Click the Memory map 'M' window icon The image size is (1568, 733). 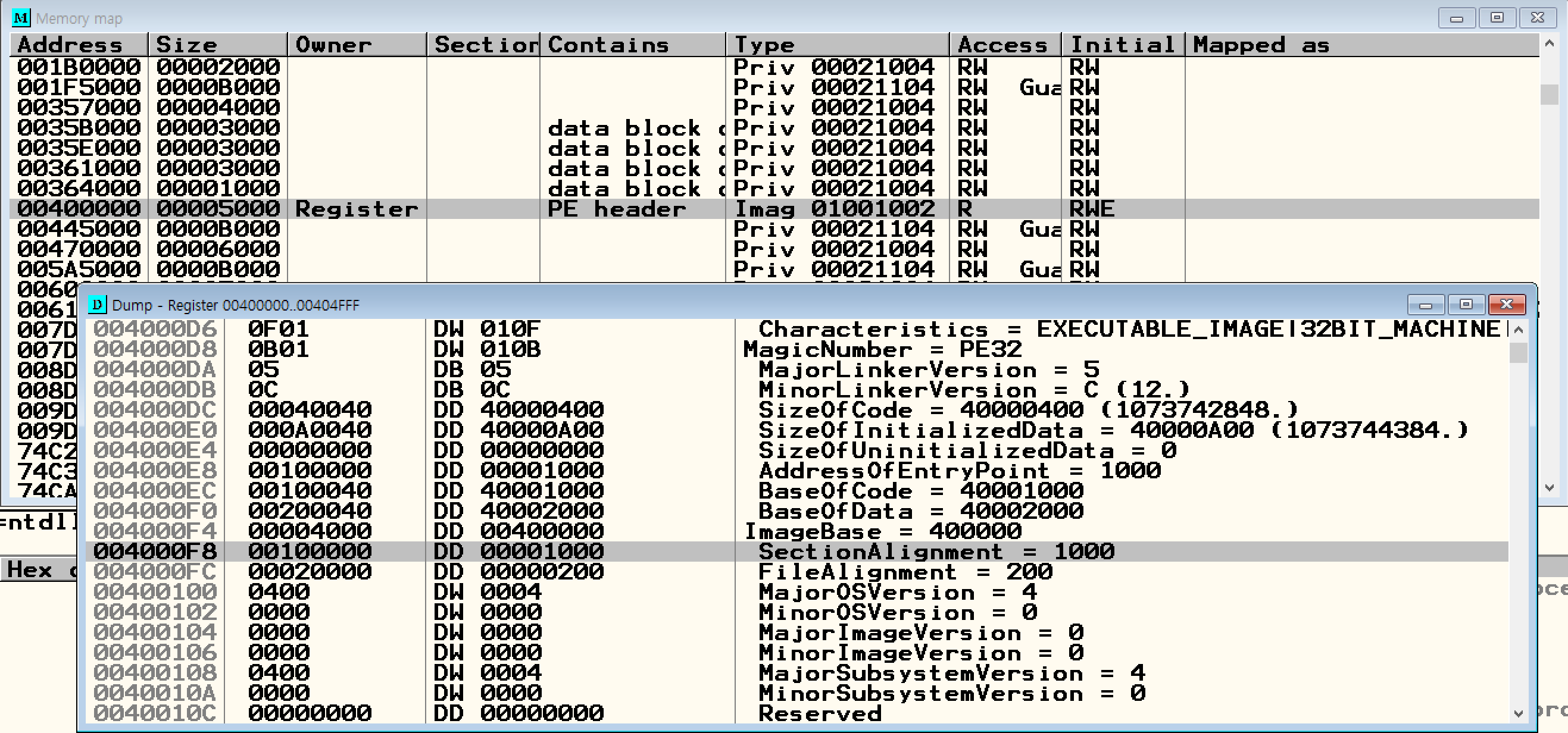coord(21,18)
